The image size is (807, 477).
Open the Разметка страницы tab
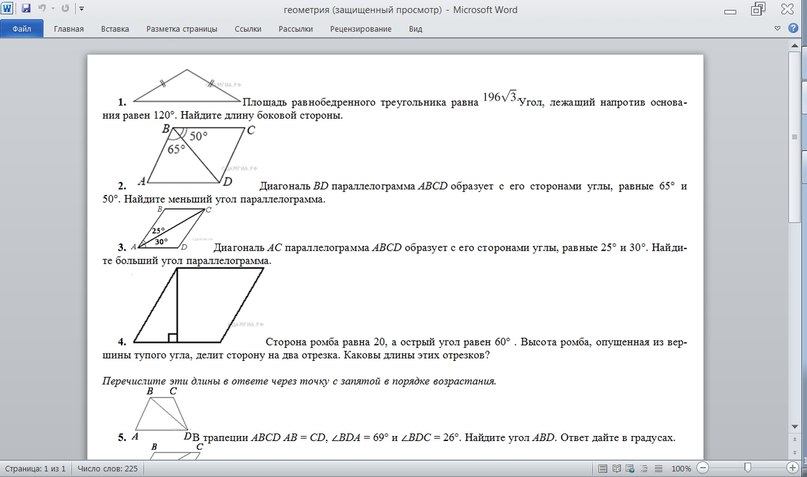click(182, 29)
